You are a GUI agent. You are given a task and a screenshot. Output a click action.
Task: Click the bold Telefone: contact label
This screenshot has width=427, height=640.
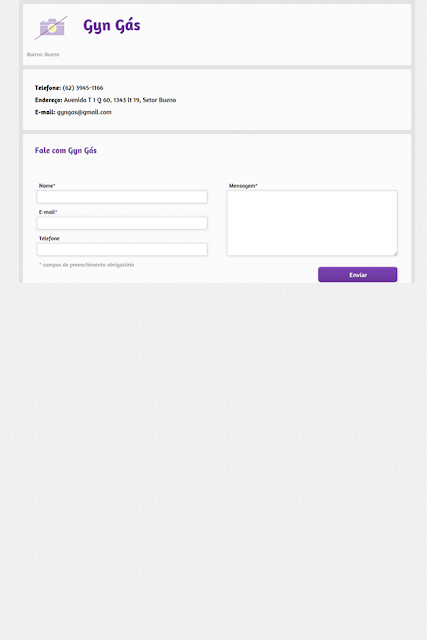(48, 88)
